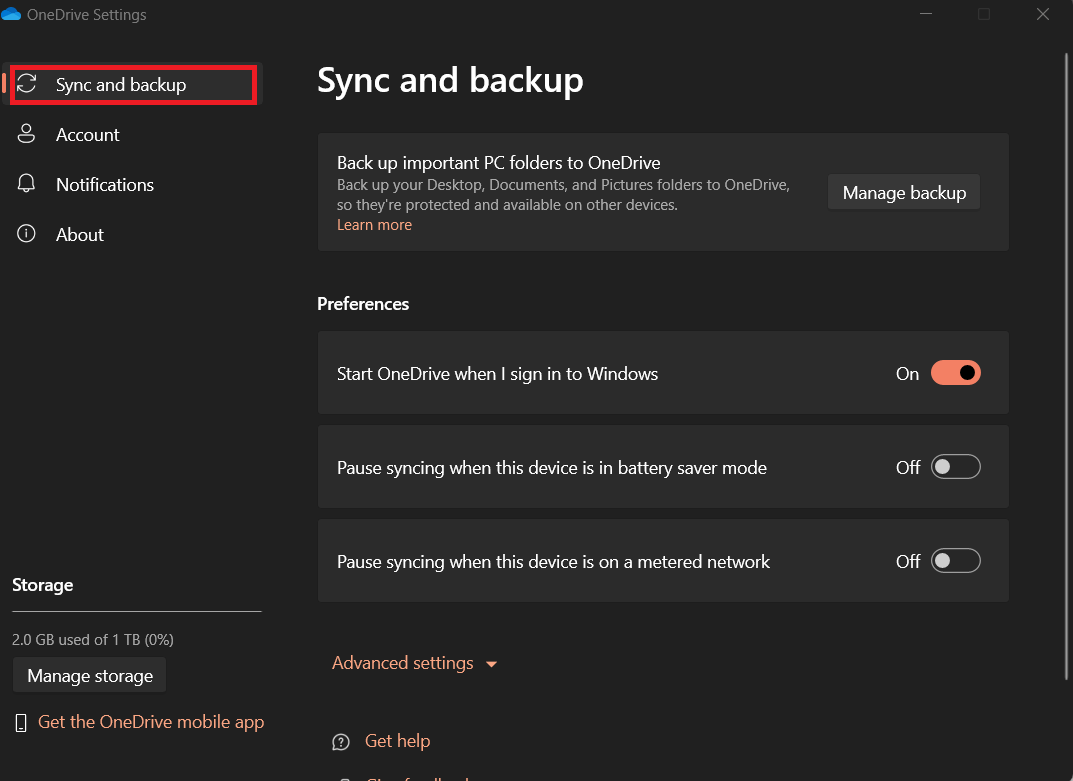
Task: Open the Sync and backup section
Action: coord(133,84)
